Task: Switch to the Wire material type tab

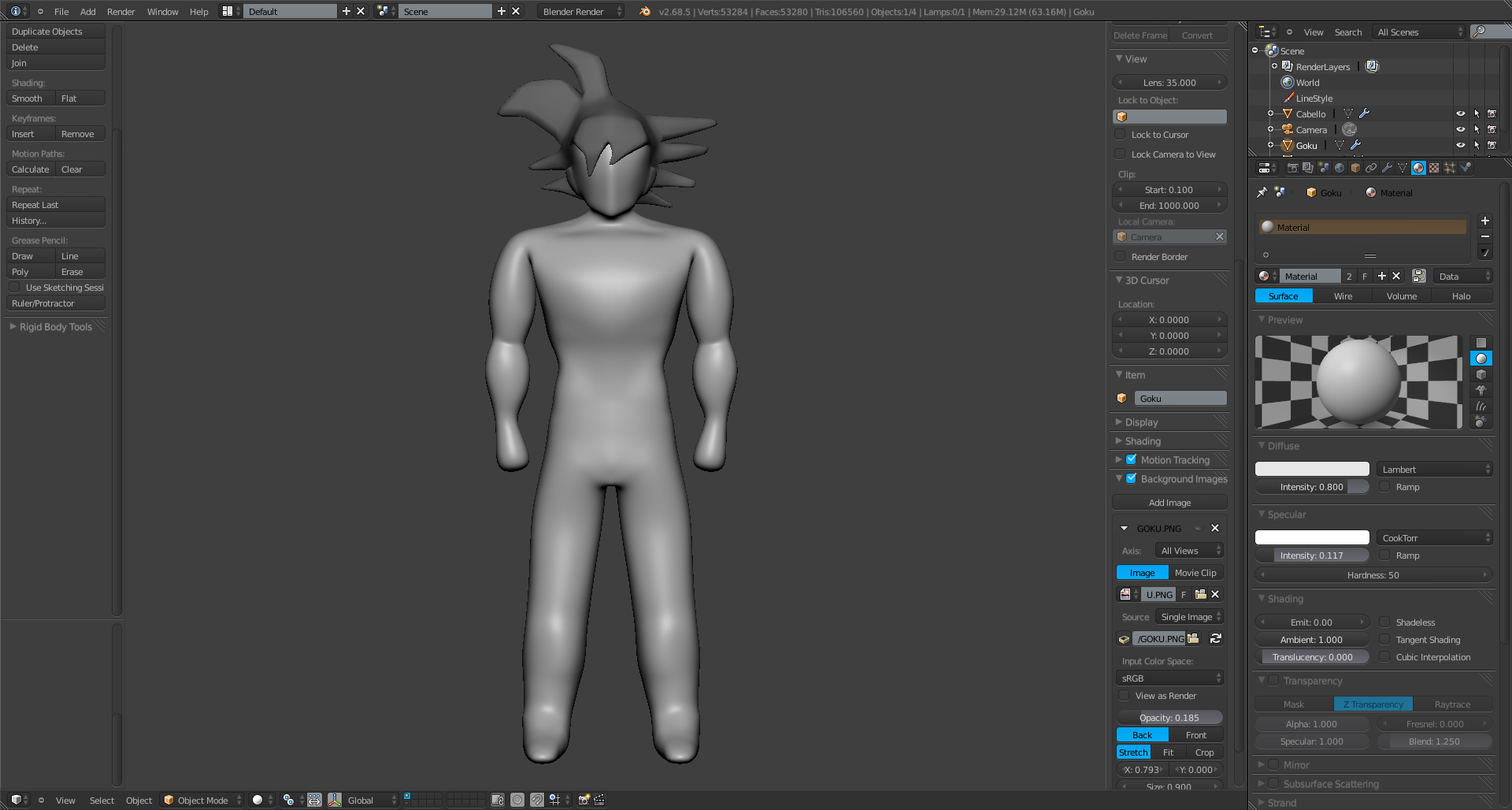Action: [1343, 296]
